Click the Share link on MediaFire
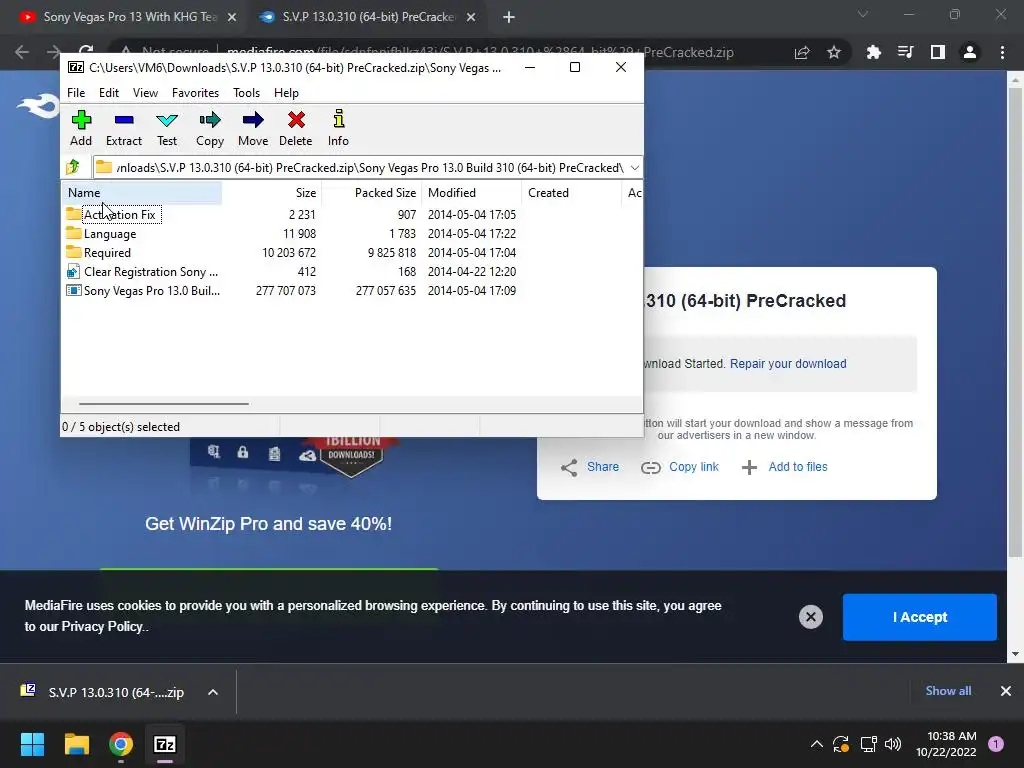Image resolution: width=1024 pixels, height=768 pixels. [590, 467]
